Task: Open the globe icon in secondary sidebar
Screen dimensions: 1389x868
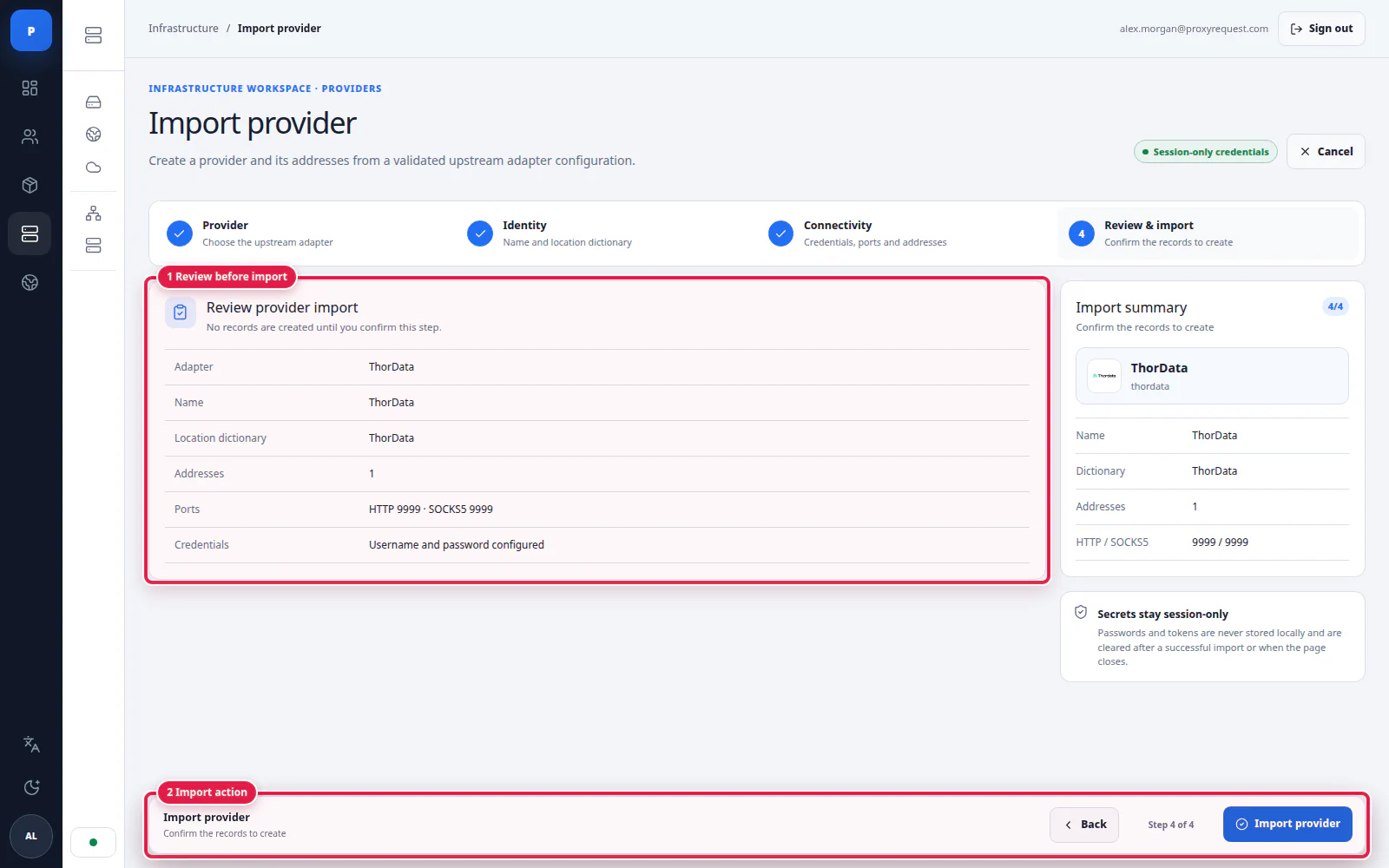Action: click(x=94, y=135)
